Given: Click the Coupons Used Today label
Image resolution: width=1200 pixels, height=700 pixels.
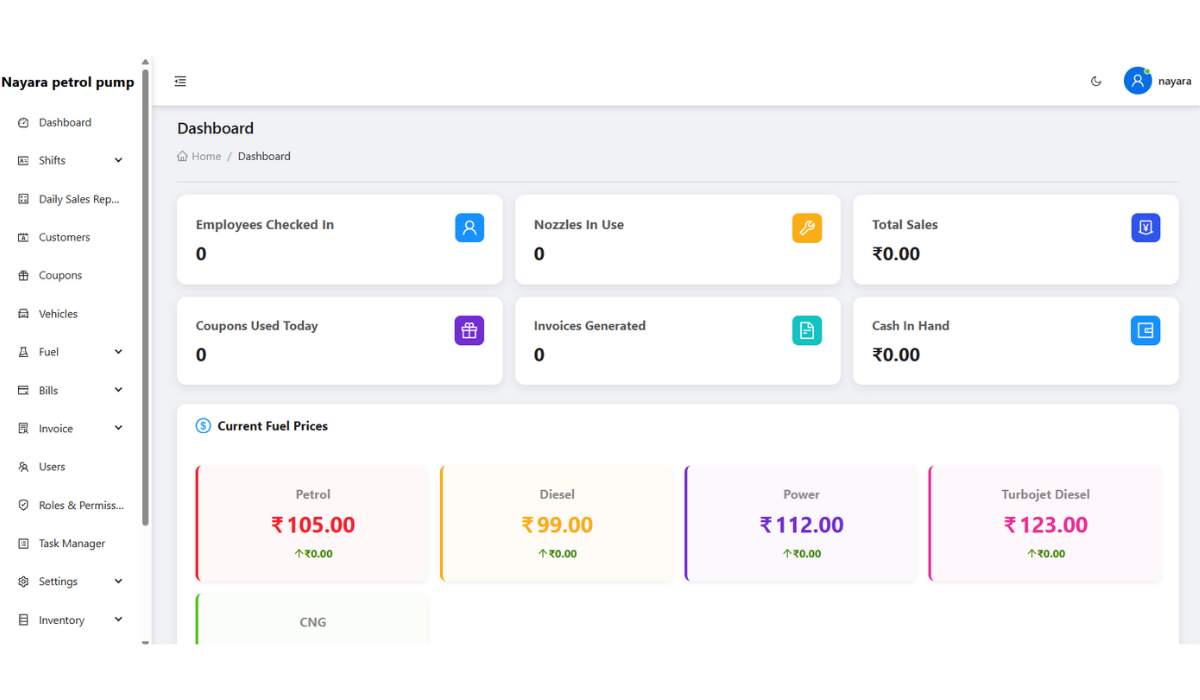Looking at the screenshot, I should click(x=257, y=326).
